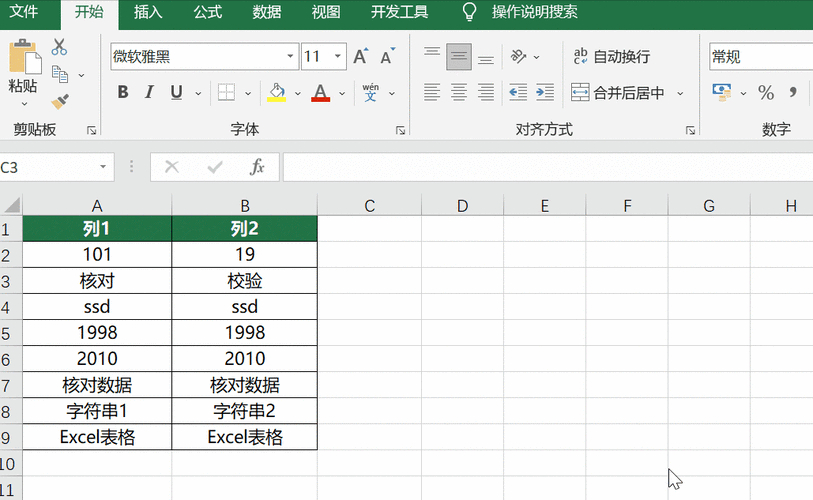Click the Cut scissors icon

59,47
